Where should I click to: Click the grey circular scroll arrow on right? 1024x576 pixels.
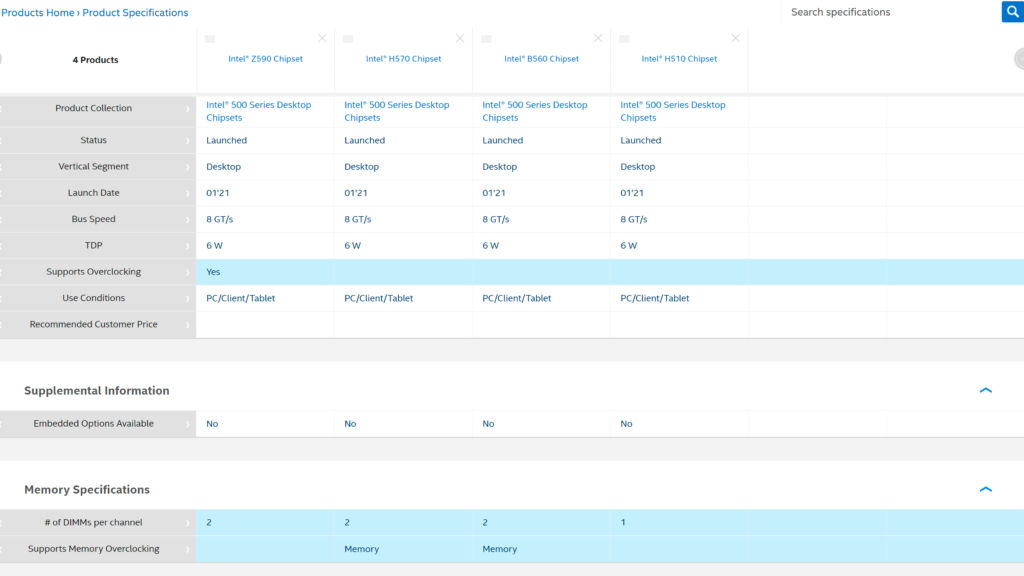point(1018,59)
